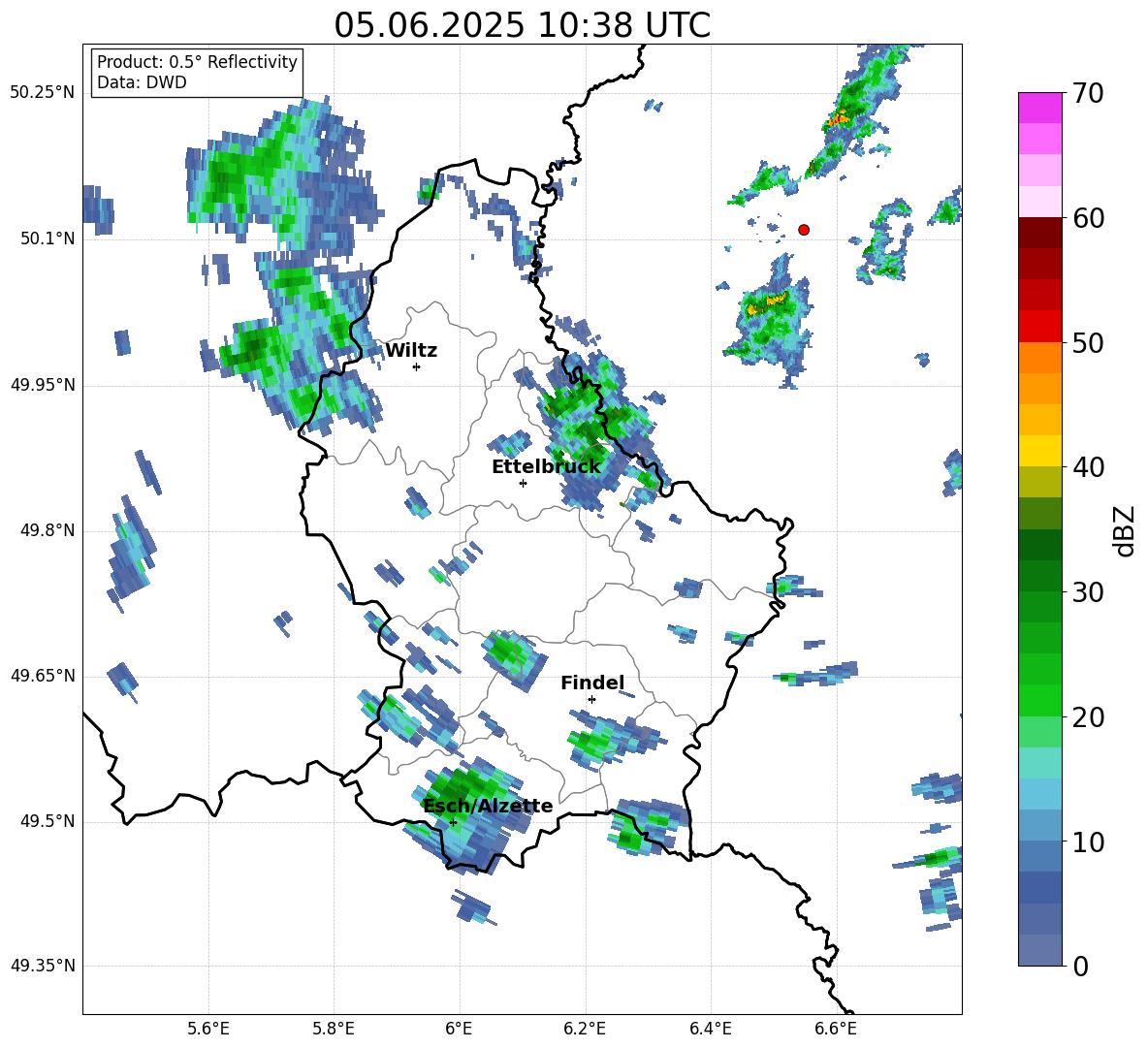Viewport: 1148px width, 1048px height.
Task: Click the 50.1°N latitude label
Action: click(48, 238)
